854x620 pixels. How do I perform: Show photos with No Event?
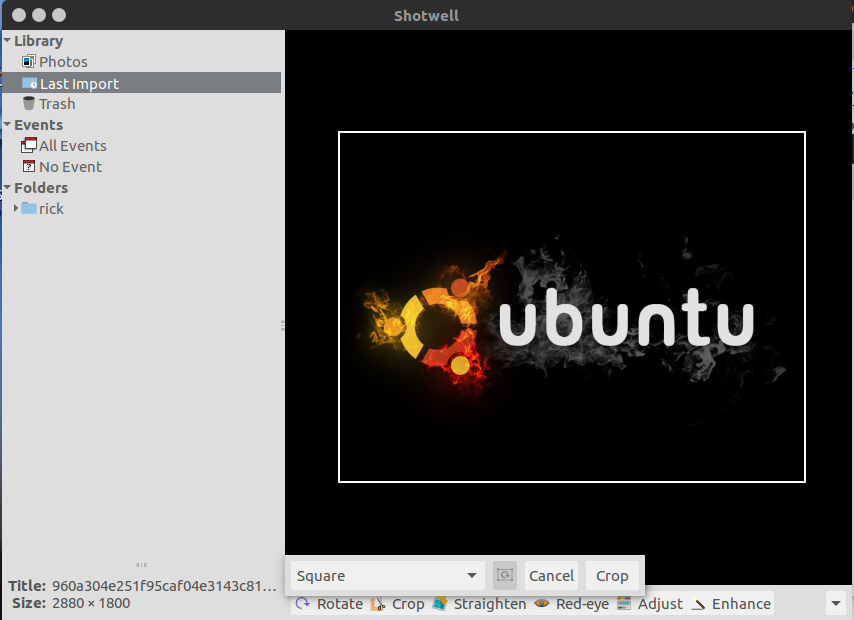tap(69, 166)
